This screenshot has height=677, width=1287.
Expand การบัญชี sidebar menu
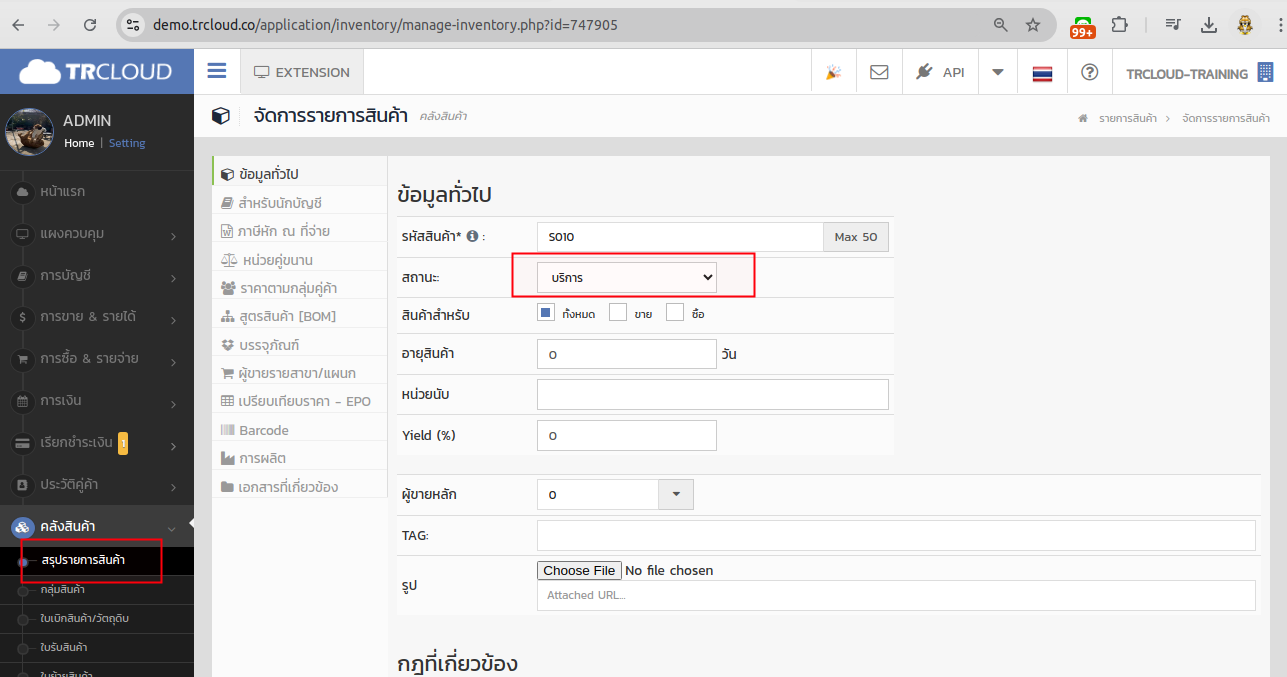tap(97, 276)
